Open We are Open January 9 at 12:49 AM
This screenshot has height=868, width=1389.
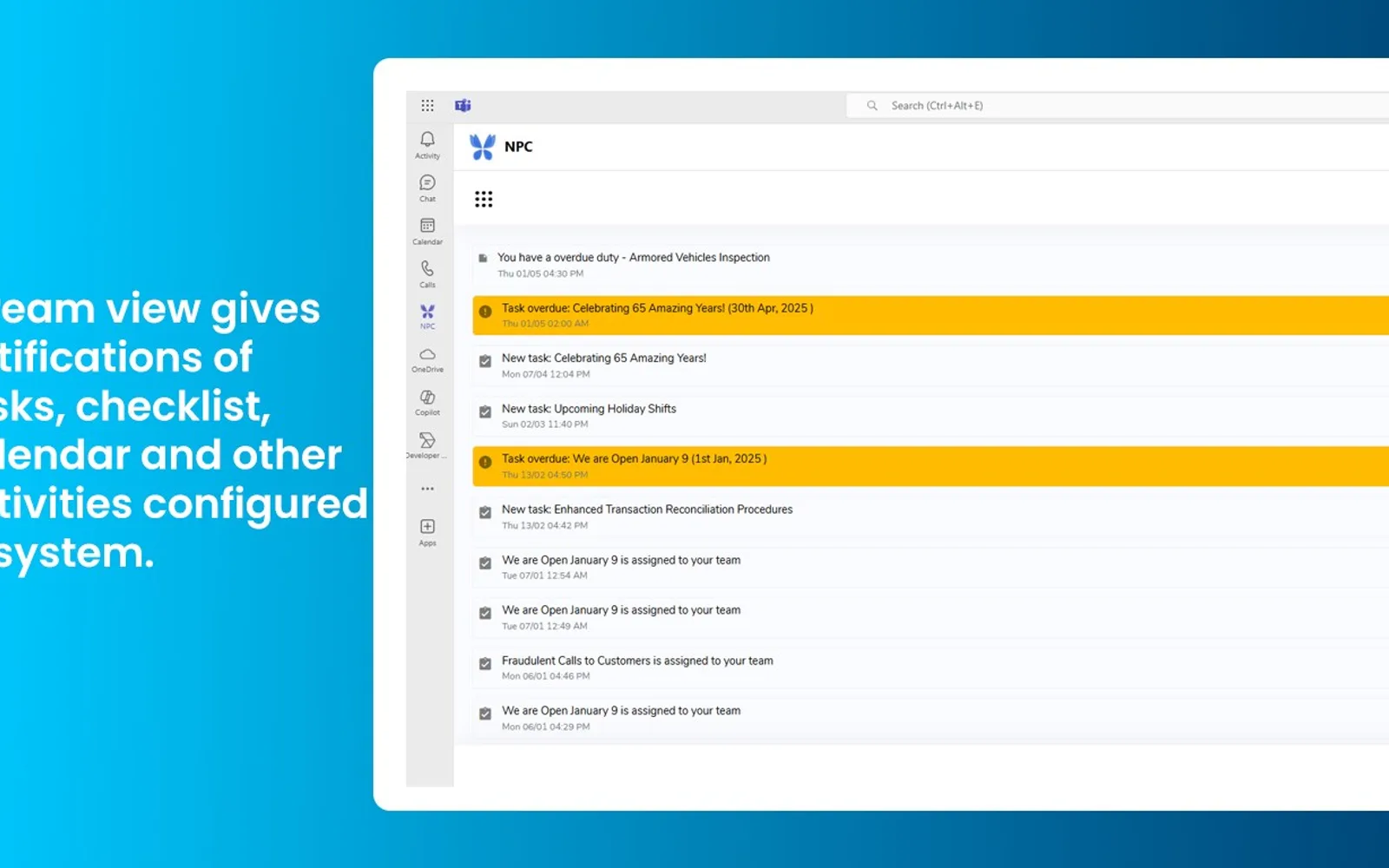coord(931,617)
